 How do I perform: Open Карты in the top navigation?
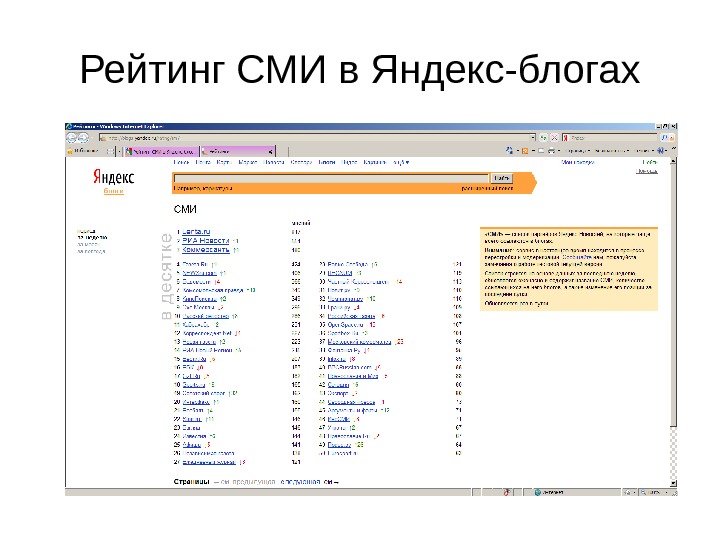tap(224, 162)
